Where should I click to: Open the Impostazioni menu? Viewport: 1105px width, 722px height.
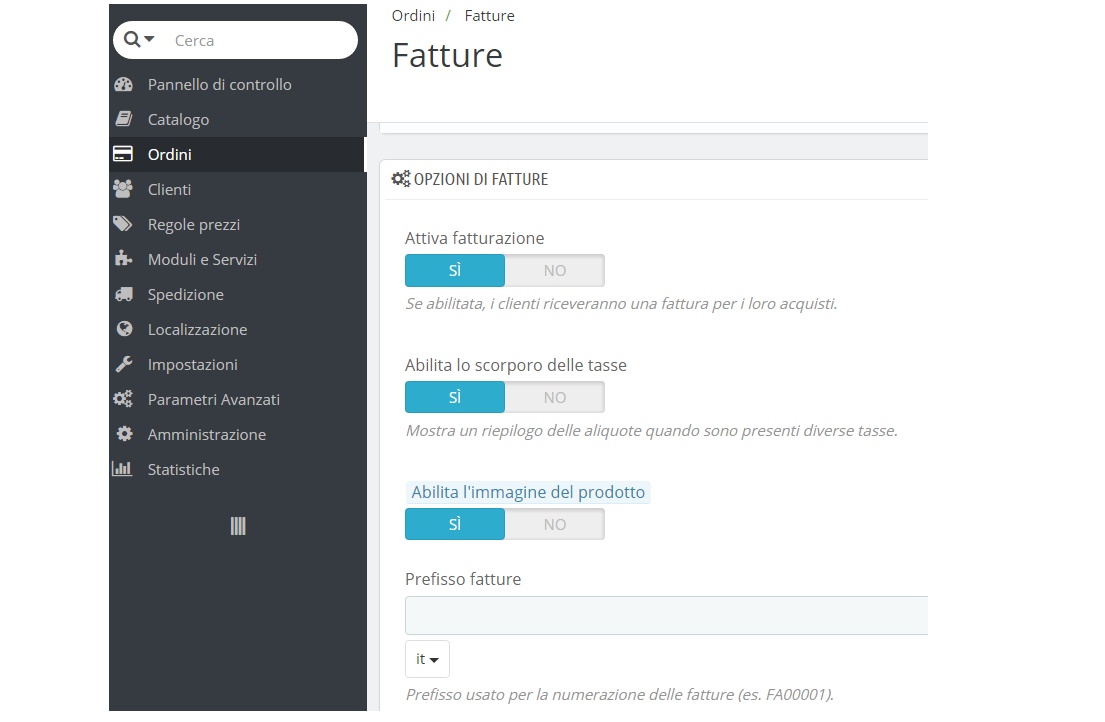coord(193,364)
